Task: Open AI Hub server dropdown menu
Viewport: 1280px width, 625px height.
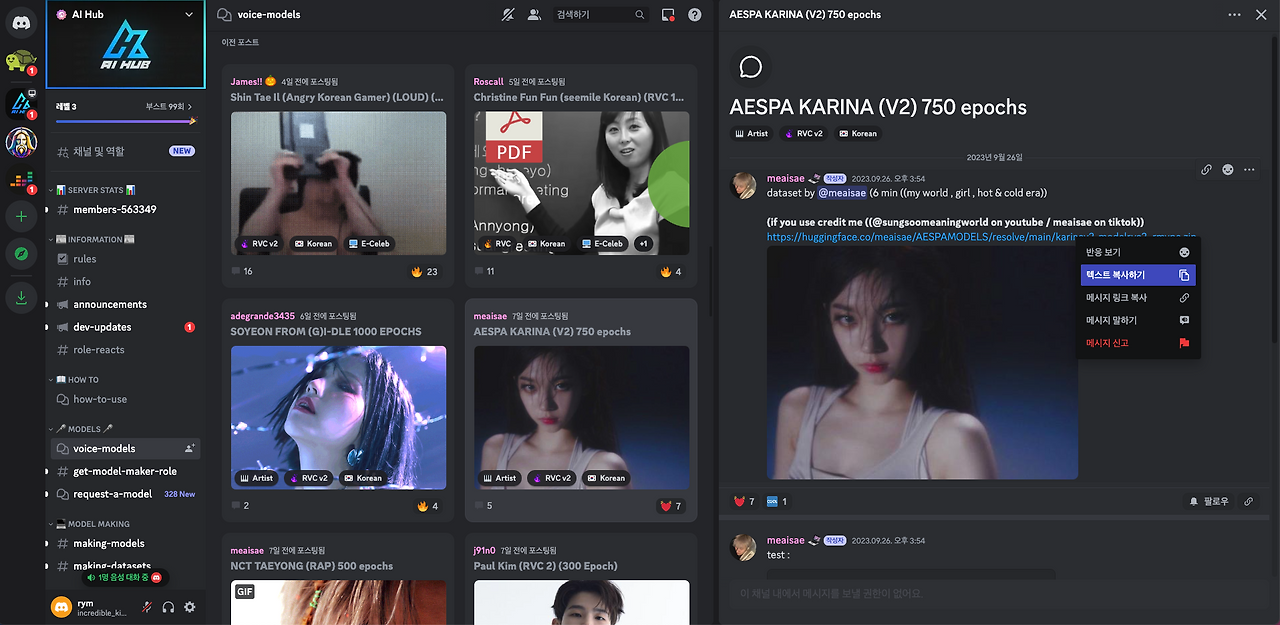Action: (x=189, y=15)
